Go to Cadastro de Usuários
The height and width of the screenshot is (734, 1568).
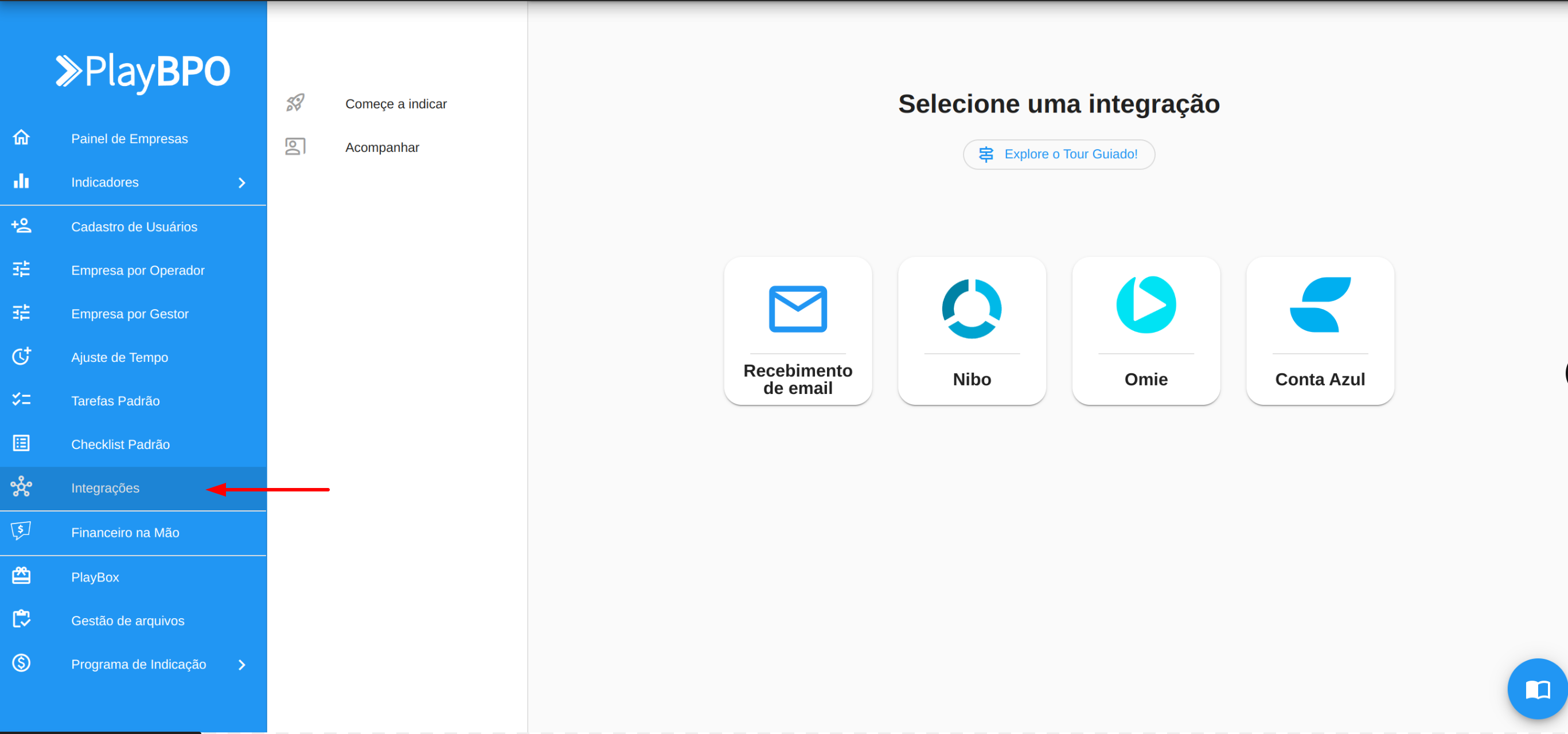(x=133, y=227)
